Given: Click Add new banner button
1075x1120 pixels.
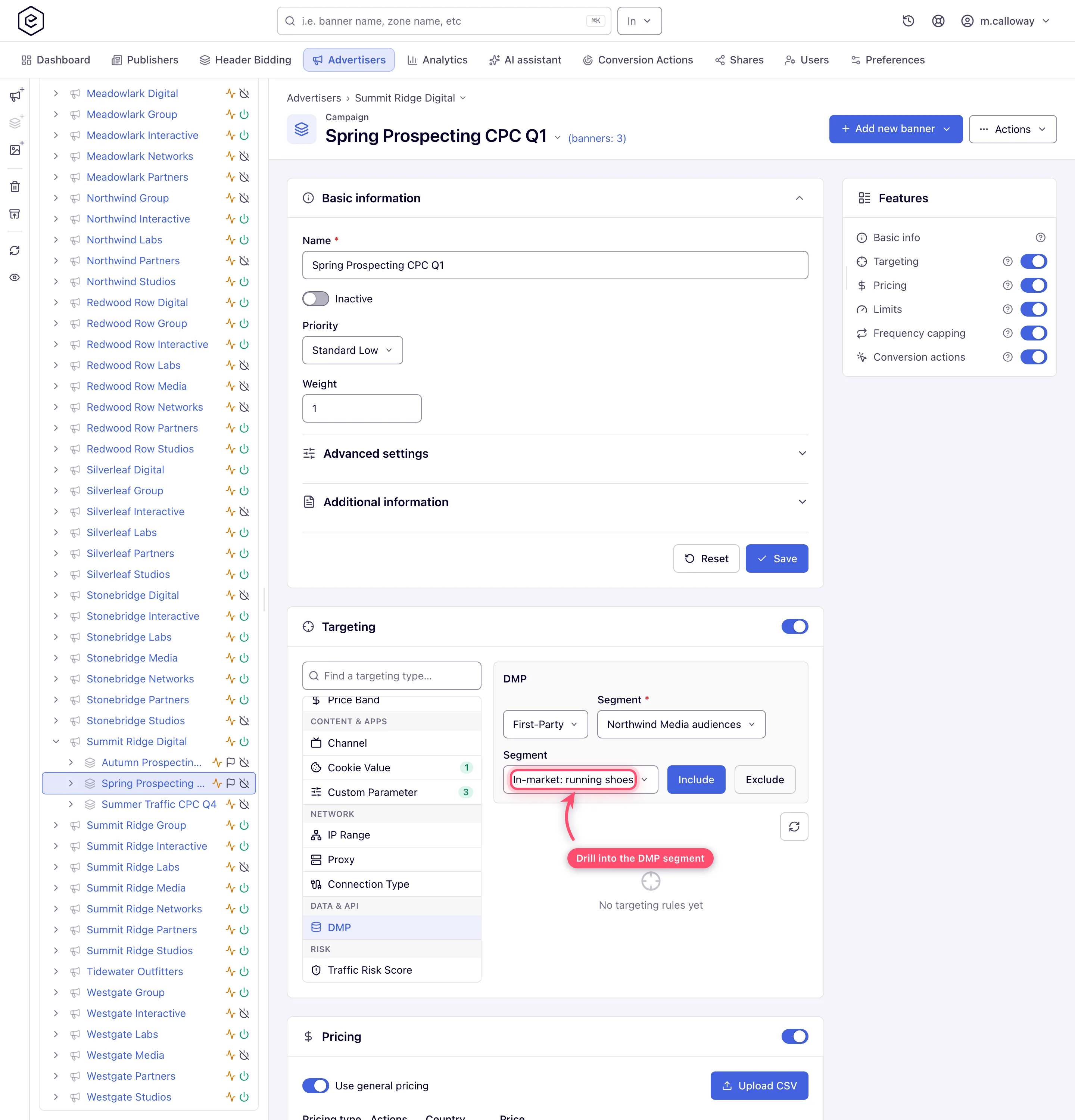Looking at the screenshot, I should pyautogui.click(x=895, y=129).
